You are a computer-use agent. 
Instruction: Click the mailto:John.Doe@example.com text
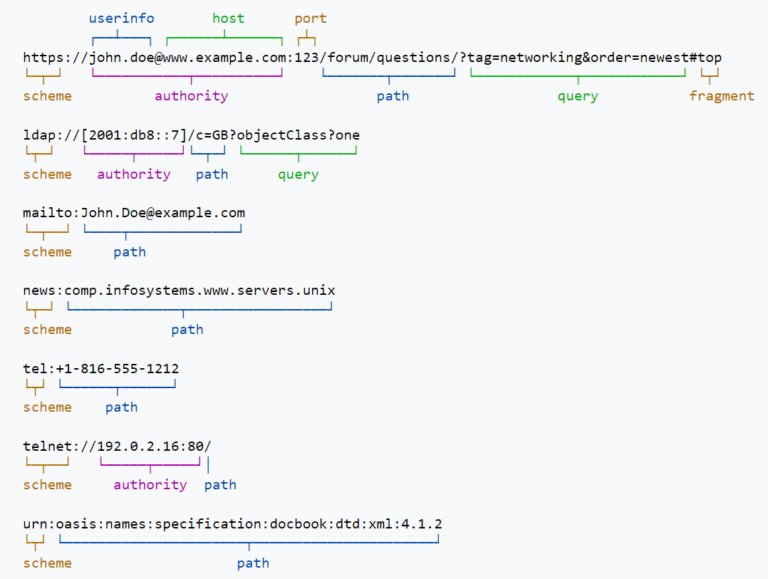(x=134, y=213)
